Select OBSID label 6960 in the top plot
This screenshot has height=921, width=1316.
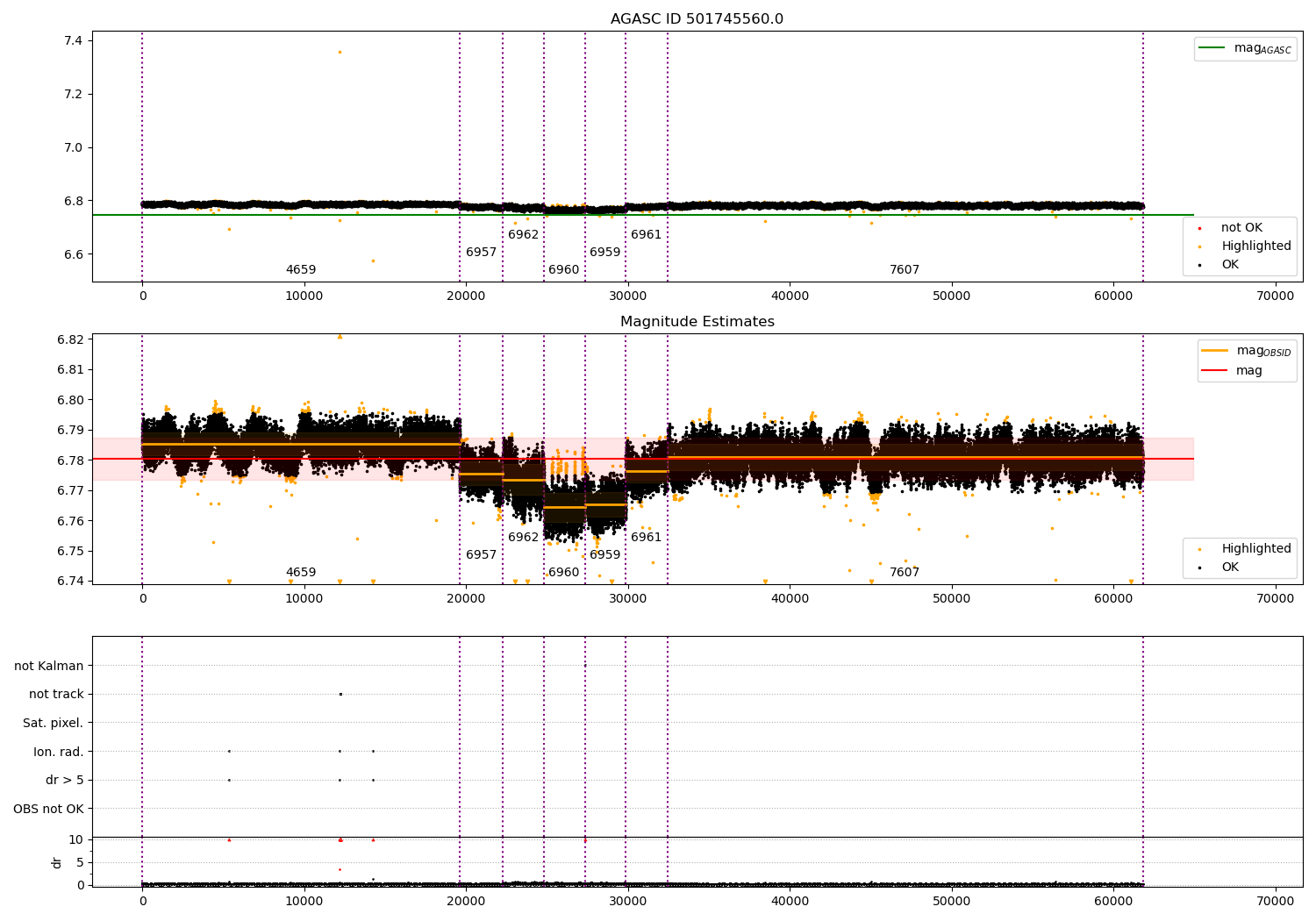click(564, 270)
